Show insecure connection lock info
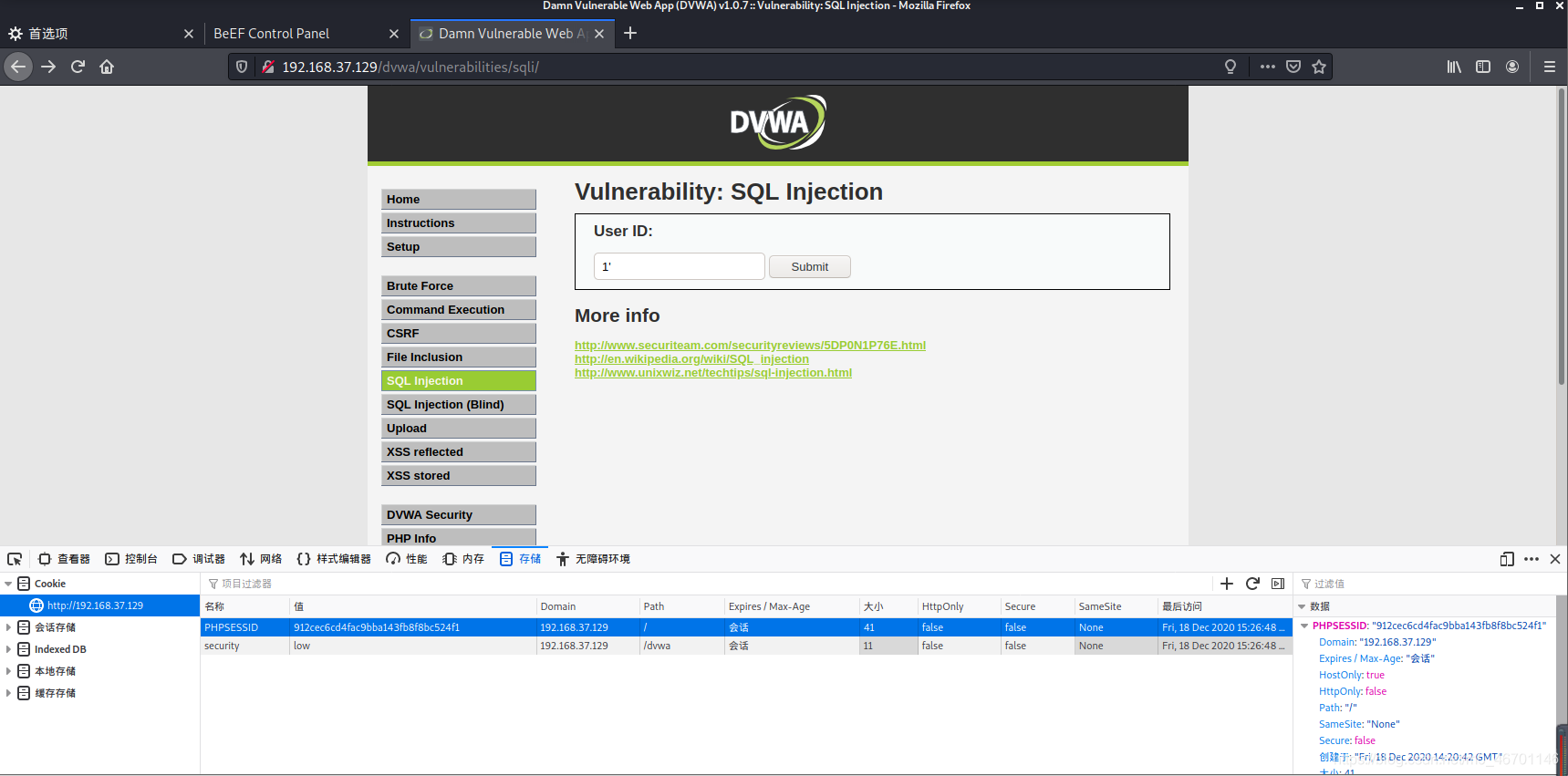 [268, 67]
